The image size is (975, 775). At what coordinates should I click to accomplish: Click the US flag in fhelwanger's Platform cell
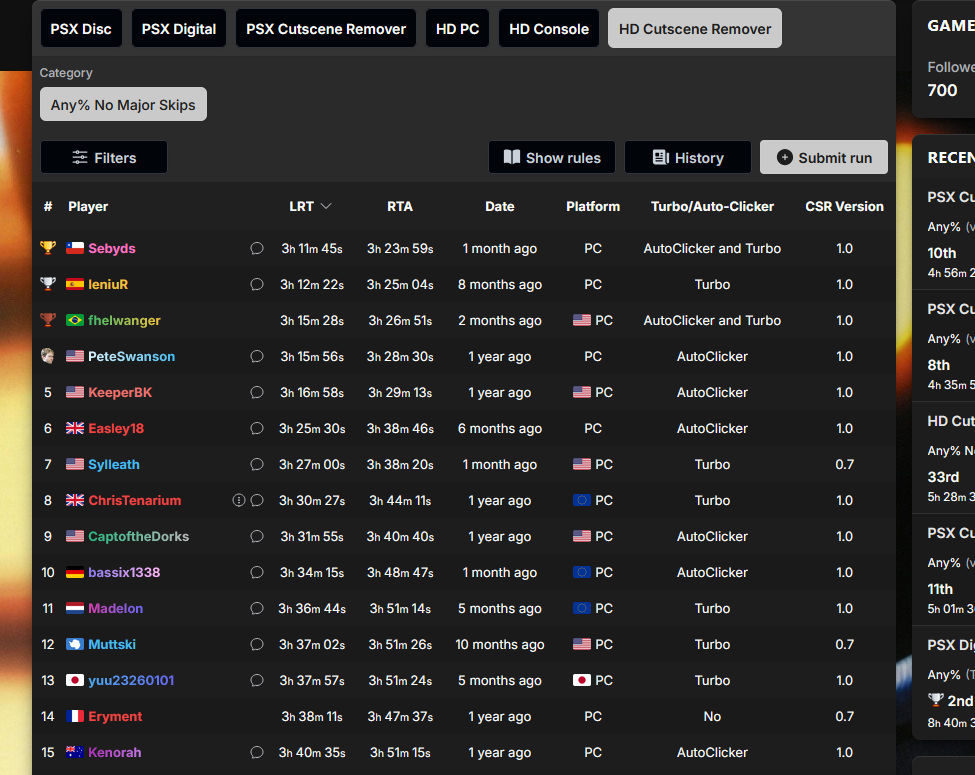tap(582, 320)
